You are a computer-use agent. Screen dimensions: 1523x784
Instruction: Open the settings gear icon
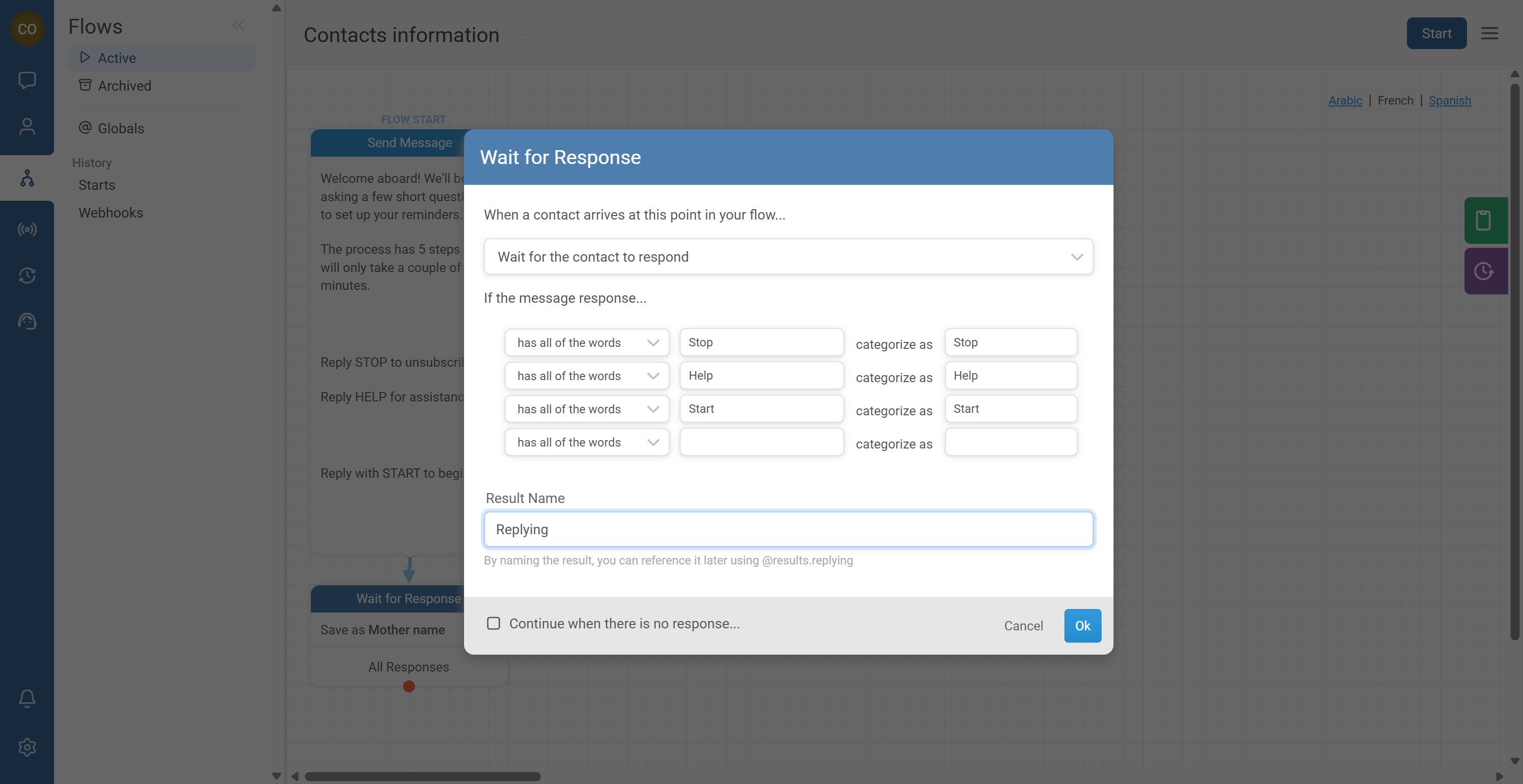pyautogui.click(x=27, y=747)
